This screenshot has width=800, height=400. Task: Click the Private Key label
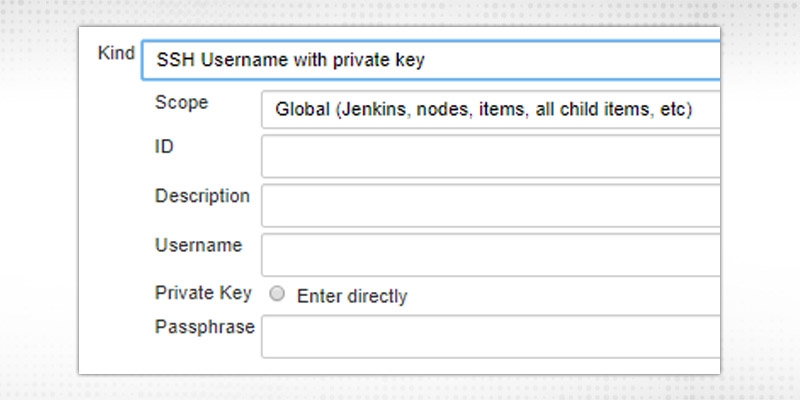click(x=203, y=293)
